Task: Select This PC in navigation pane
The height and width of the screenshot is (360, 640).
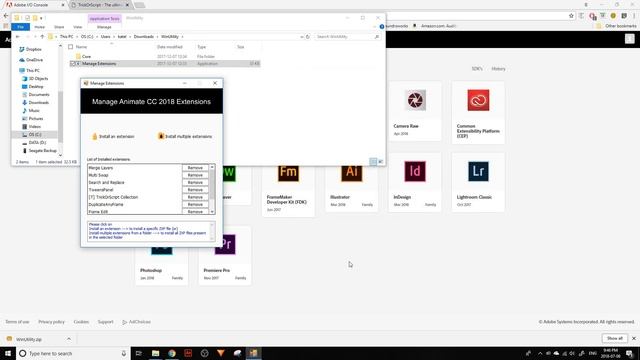Action: pos(33,71)
